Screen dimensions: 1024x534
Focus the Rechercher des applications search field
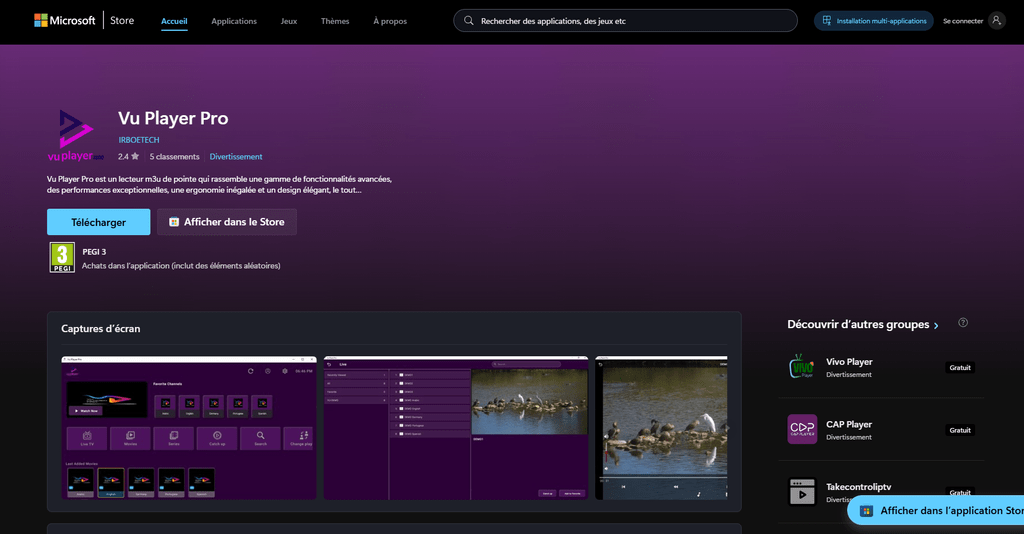click(625, 21)
